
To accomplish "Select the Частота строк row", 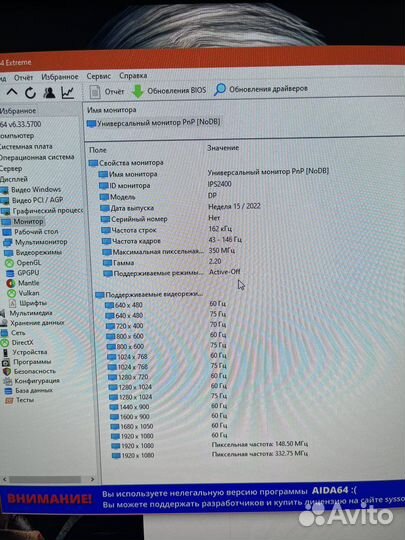I will (129, 230).
